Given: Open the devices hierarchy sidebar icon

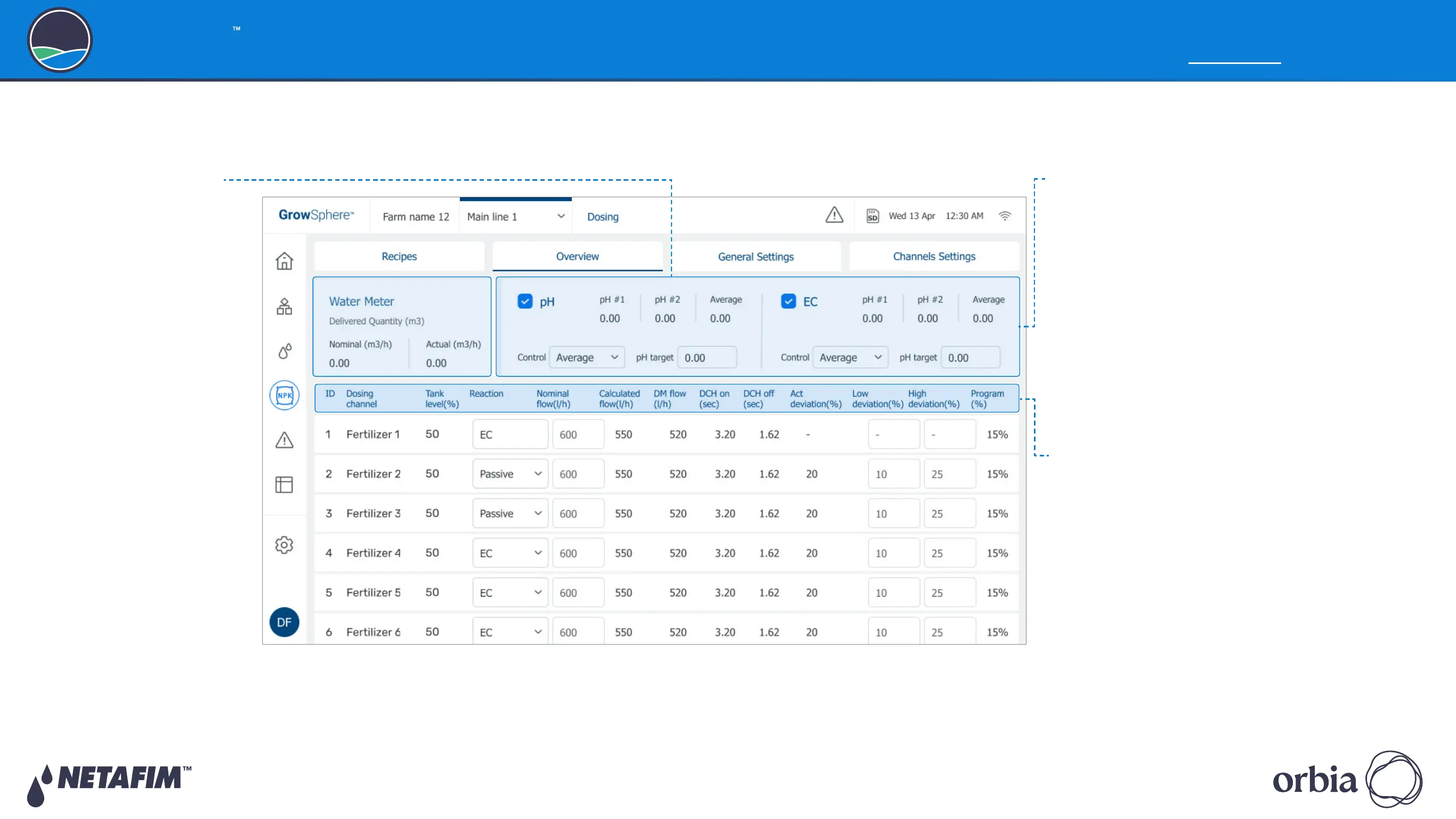Looking at the screenshot, I should point(284,306).
